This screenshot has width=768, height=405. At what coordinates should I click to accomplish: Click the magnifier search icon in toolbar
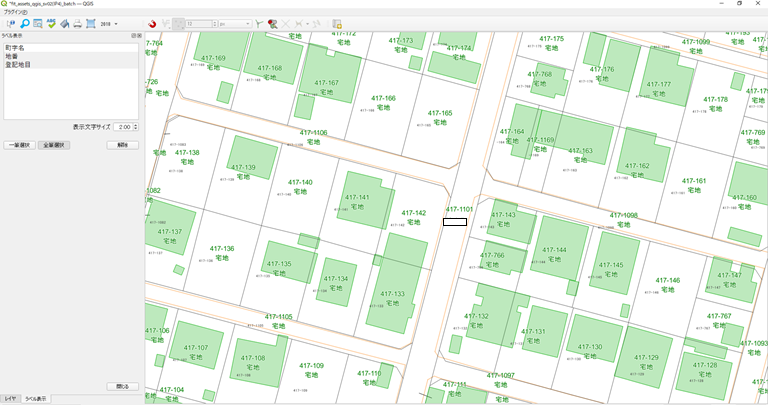pos(24,23)
